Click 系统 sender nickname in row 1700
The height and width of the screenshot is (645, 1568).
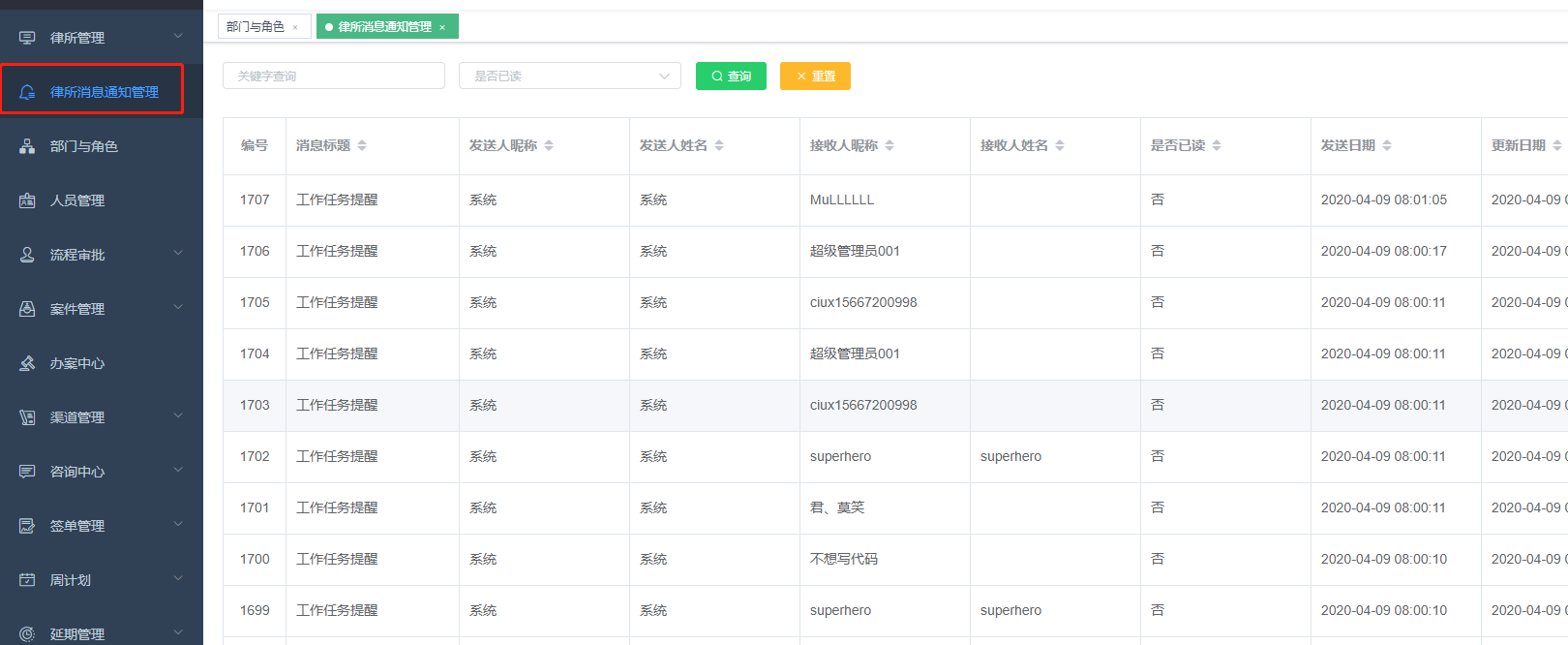[483, 559]
